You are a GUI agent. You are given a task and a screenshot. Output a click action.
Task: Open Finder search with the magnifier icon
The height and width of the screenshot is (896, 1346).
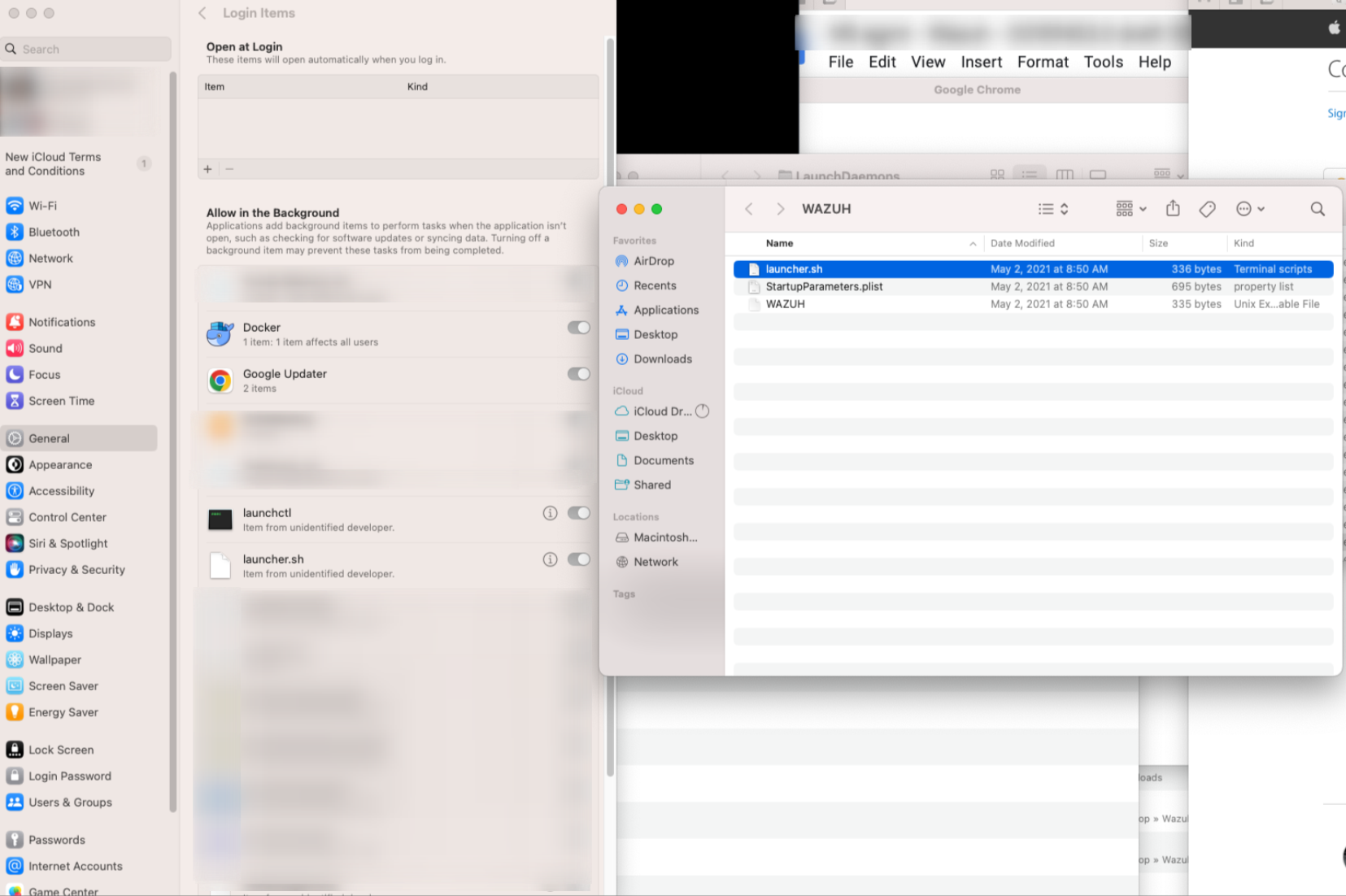click(1317, 209)
